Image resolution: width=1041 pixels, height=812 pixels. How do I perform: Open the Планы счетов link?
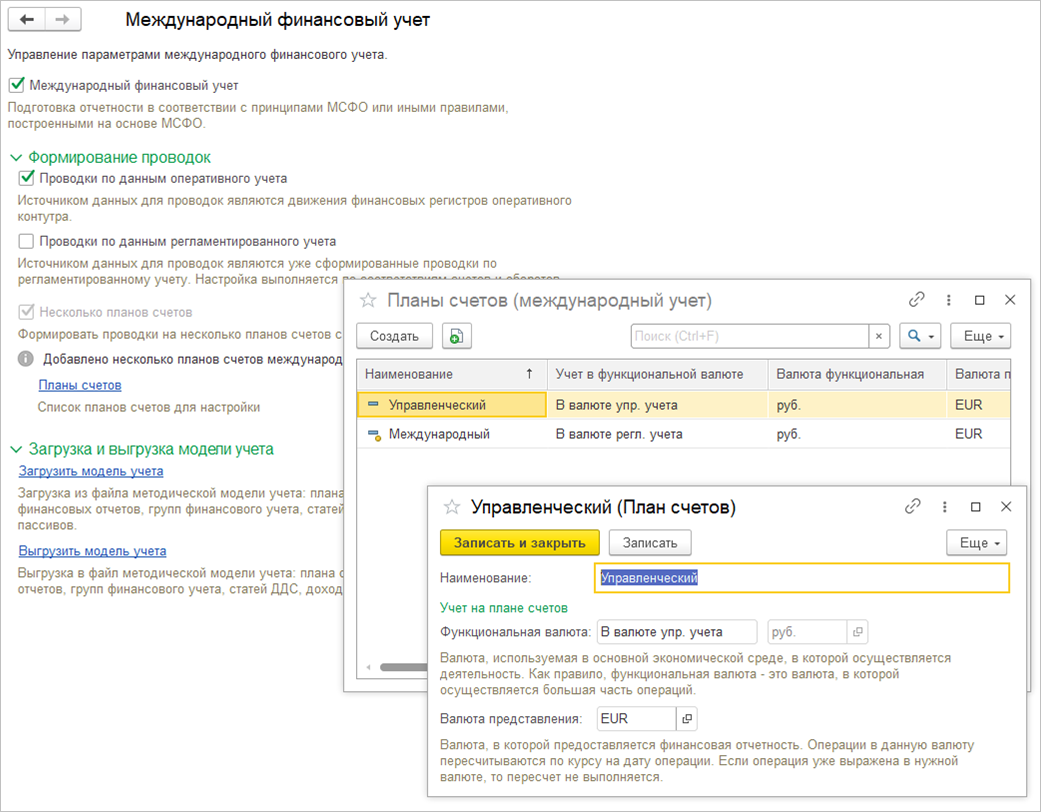80,385
